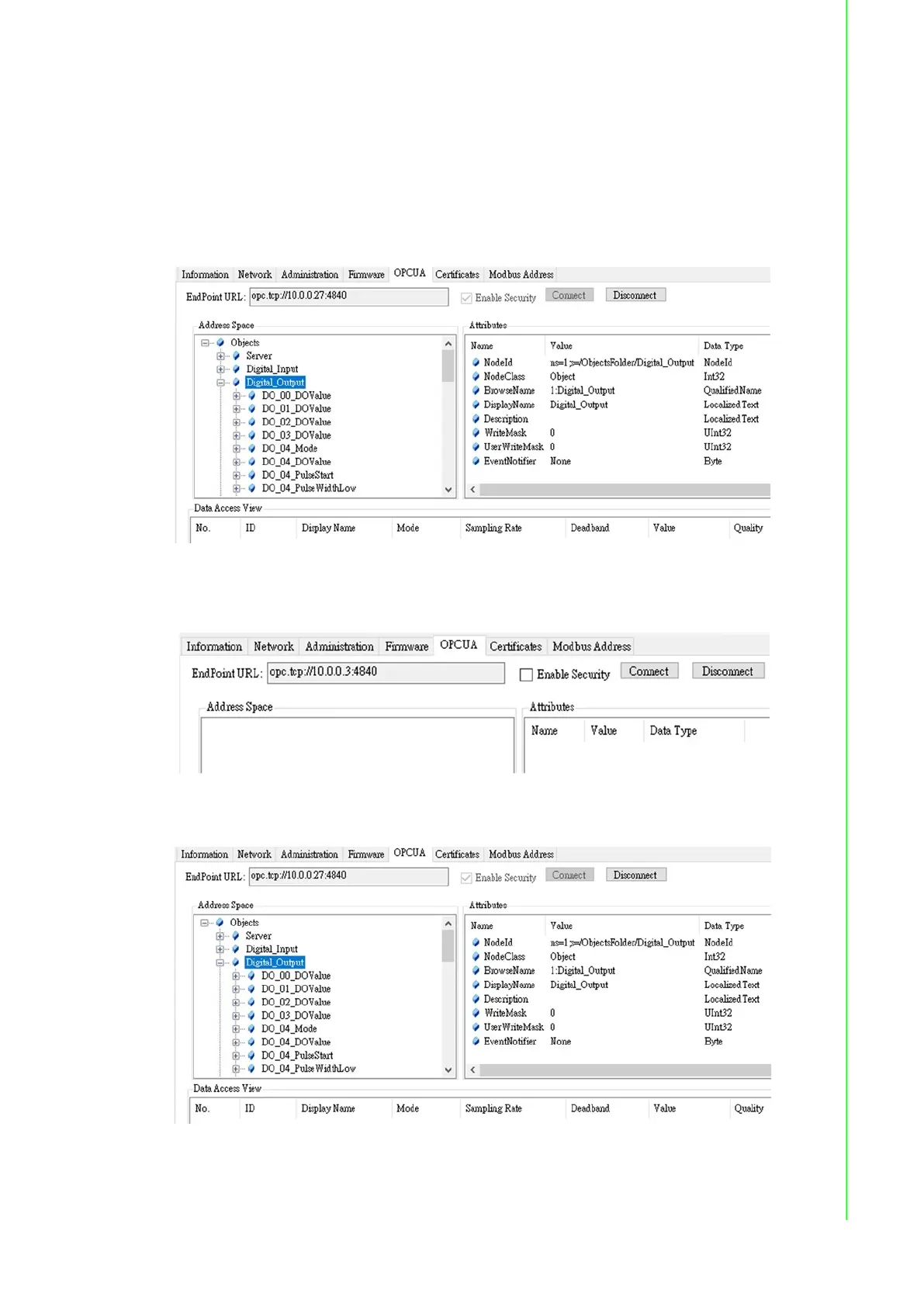Click Address Space scroll-down arrow, top screenshot
Viewport: 924px width, 1307px height.
click(x=448, y=490)
